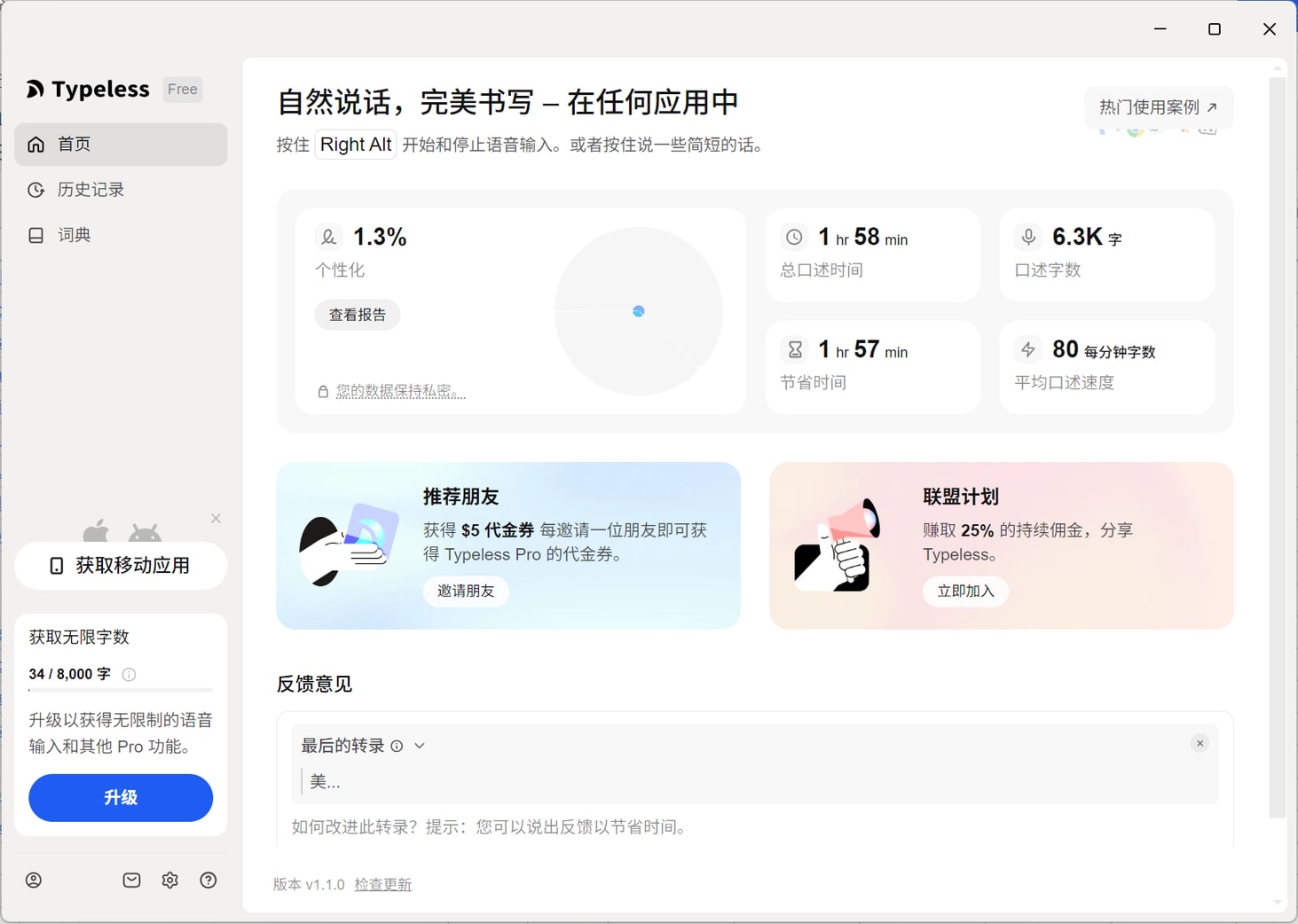Open settings via the gear icon

point(169,880)
